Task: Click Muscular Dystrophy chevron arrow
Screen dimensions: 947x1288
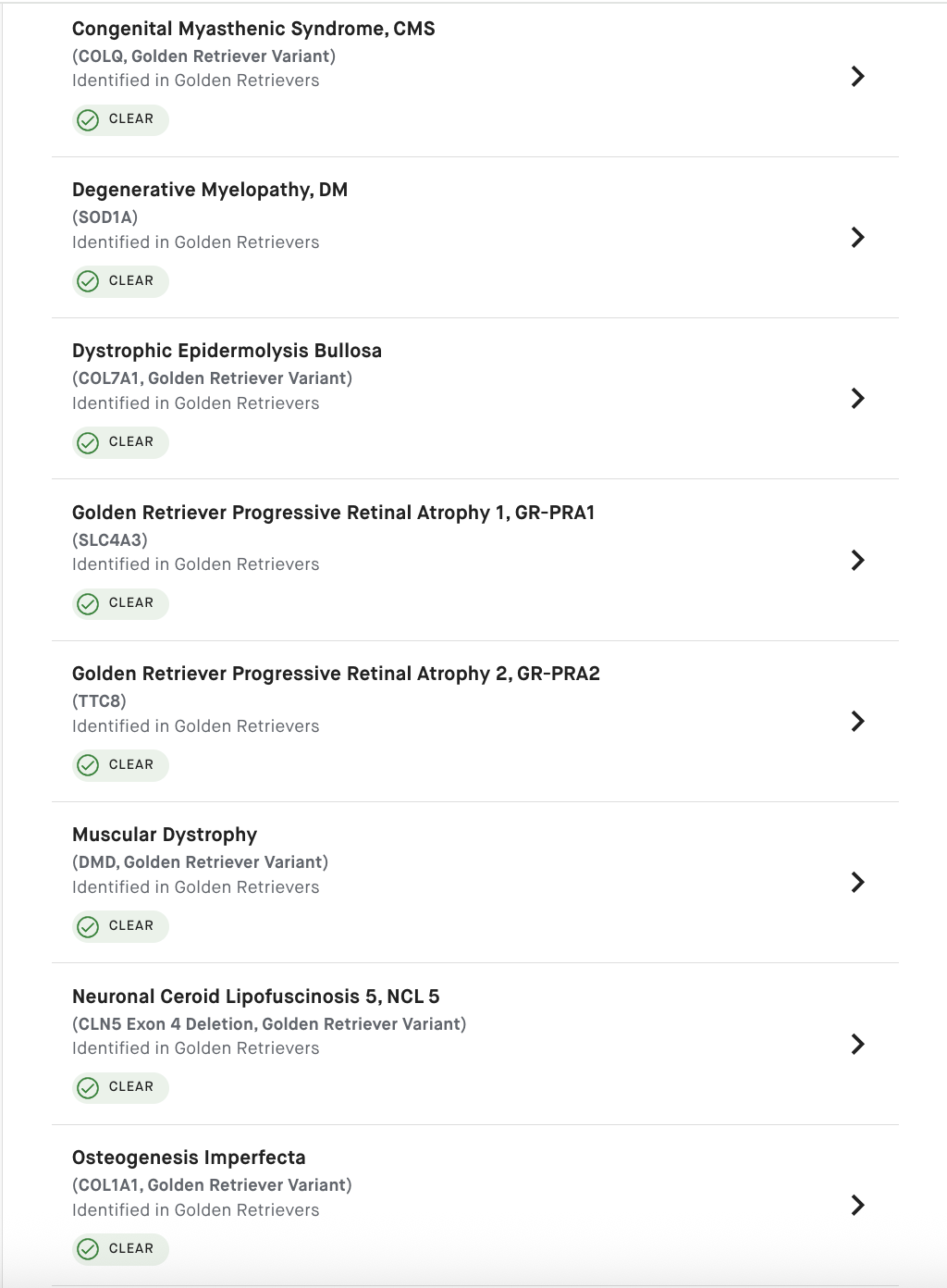Action: click(857, 882)
